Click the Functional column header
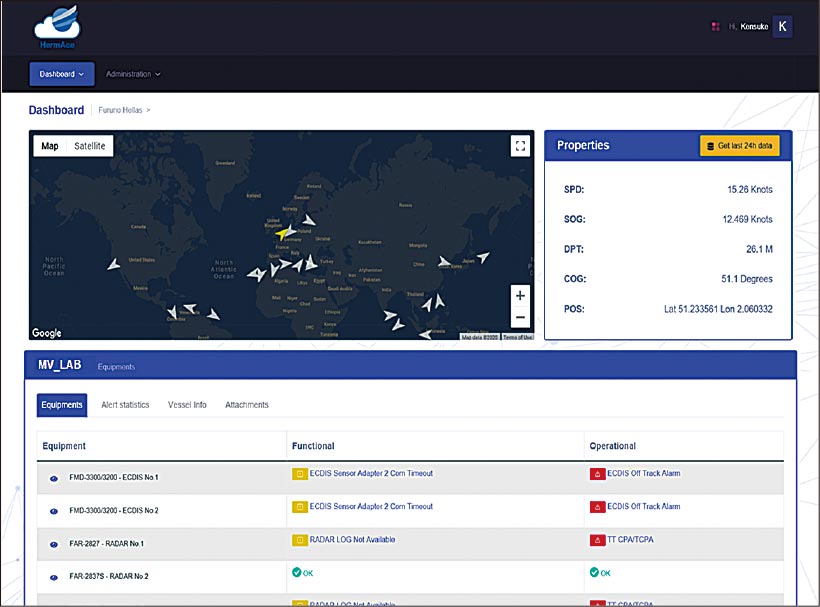This screenshot has width=820, height=607. 313,446
